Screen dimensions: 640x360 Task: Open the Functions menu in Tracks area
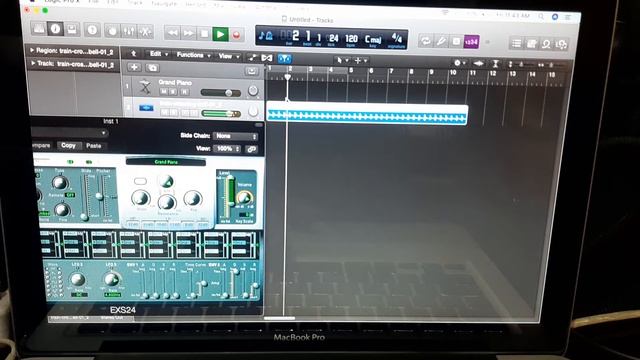tap(193, 55)
